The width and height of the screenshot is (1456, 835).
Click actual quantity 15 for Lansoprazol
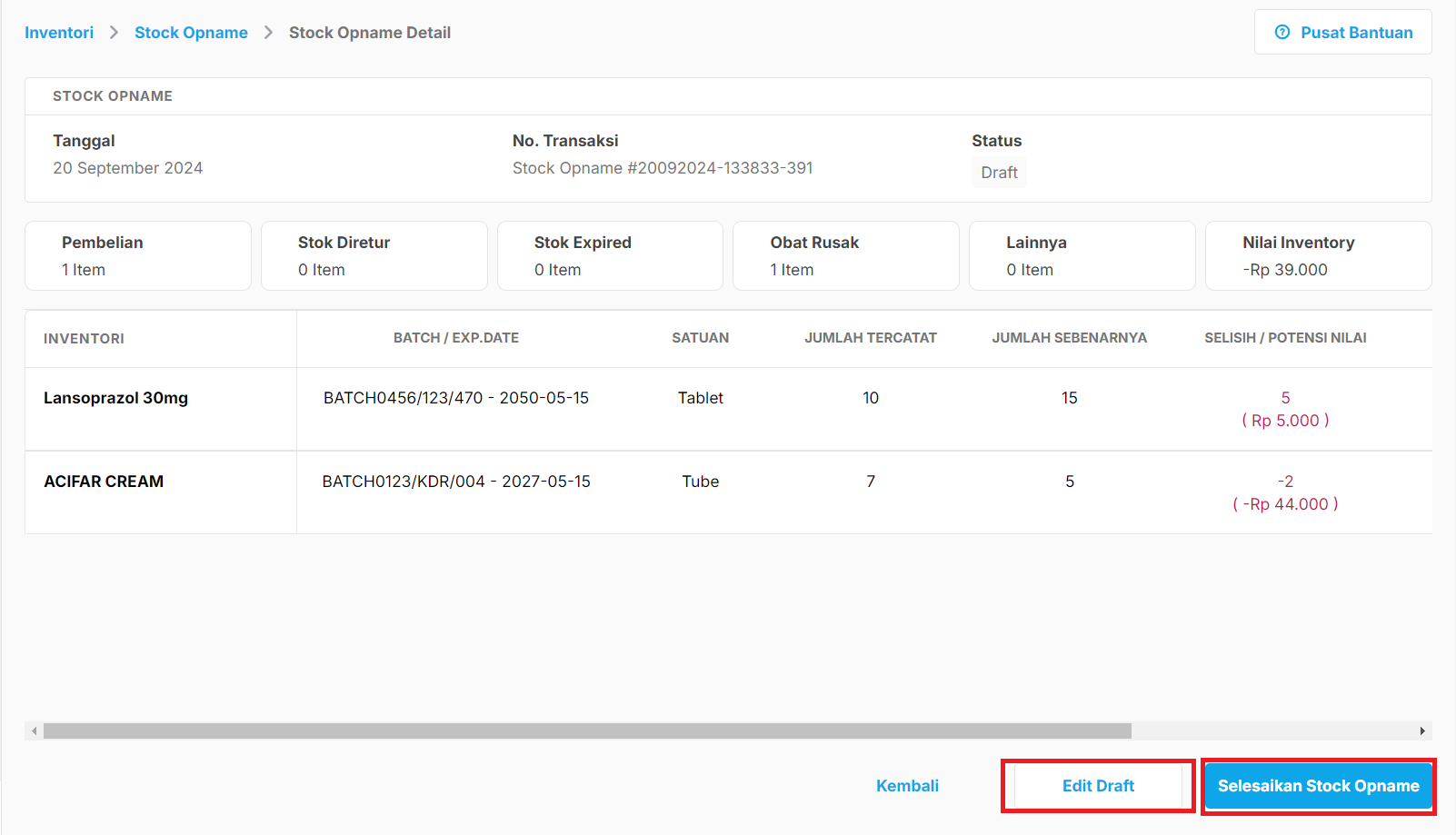(1070, 398)
